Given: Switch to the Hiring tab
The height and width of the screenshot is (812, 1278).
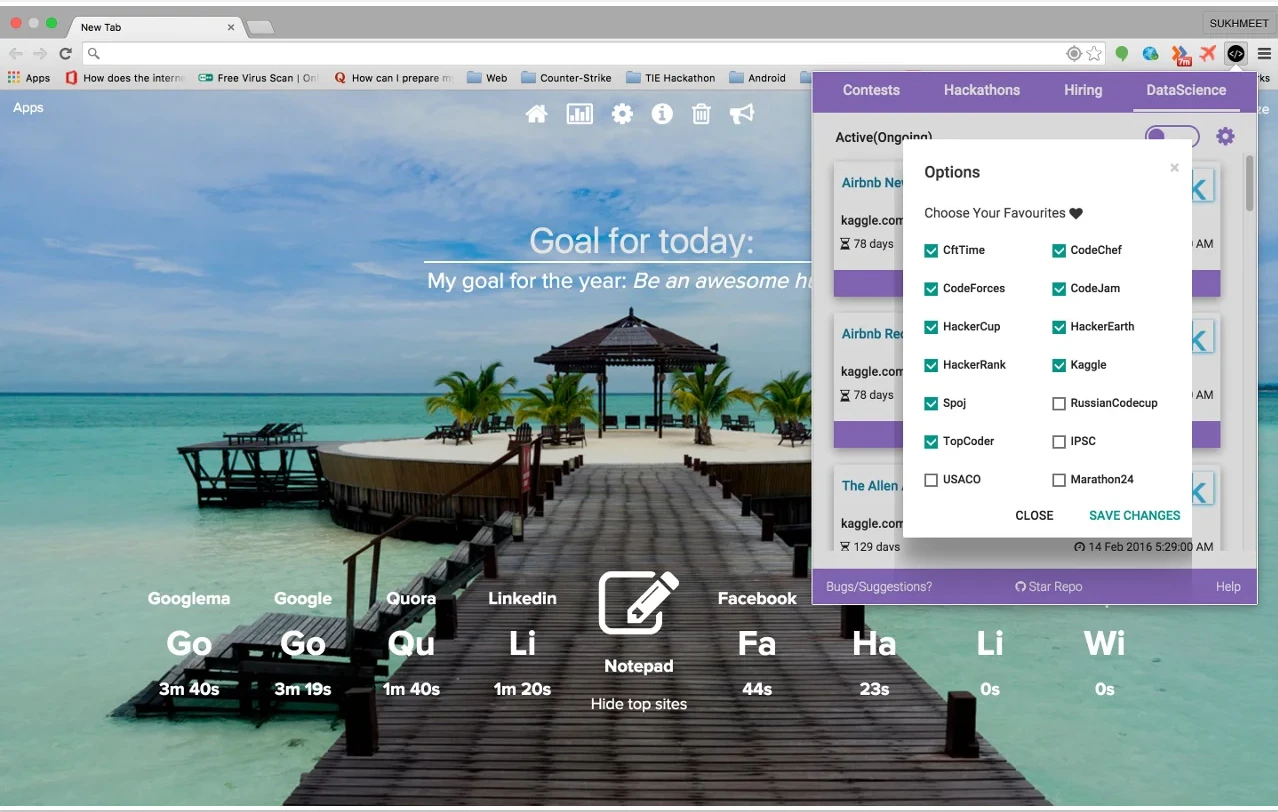Looking at the screenshot, I should coord(1083,90).
